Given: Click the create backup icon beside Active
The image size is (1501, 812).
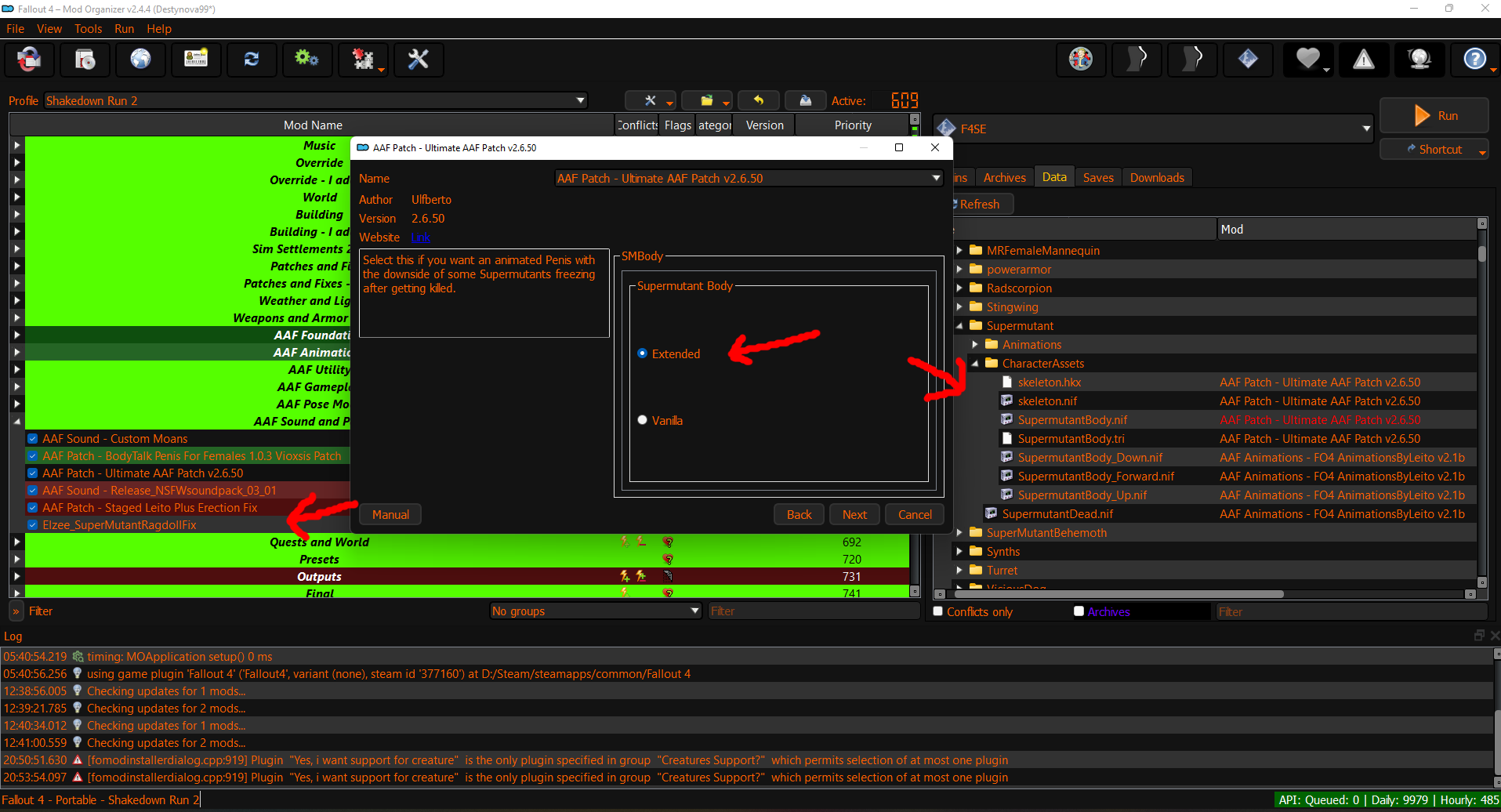Looking at the screenshot, I should point(805,100).
